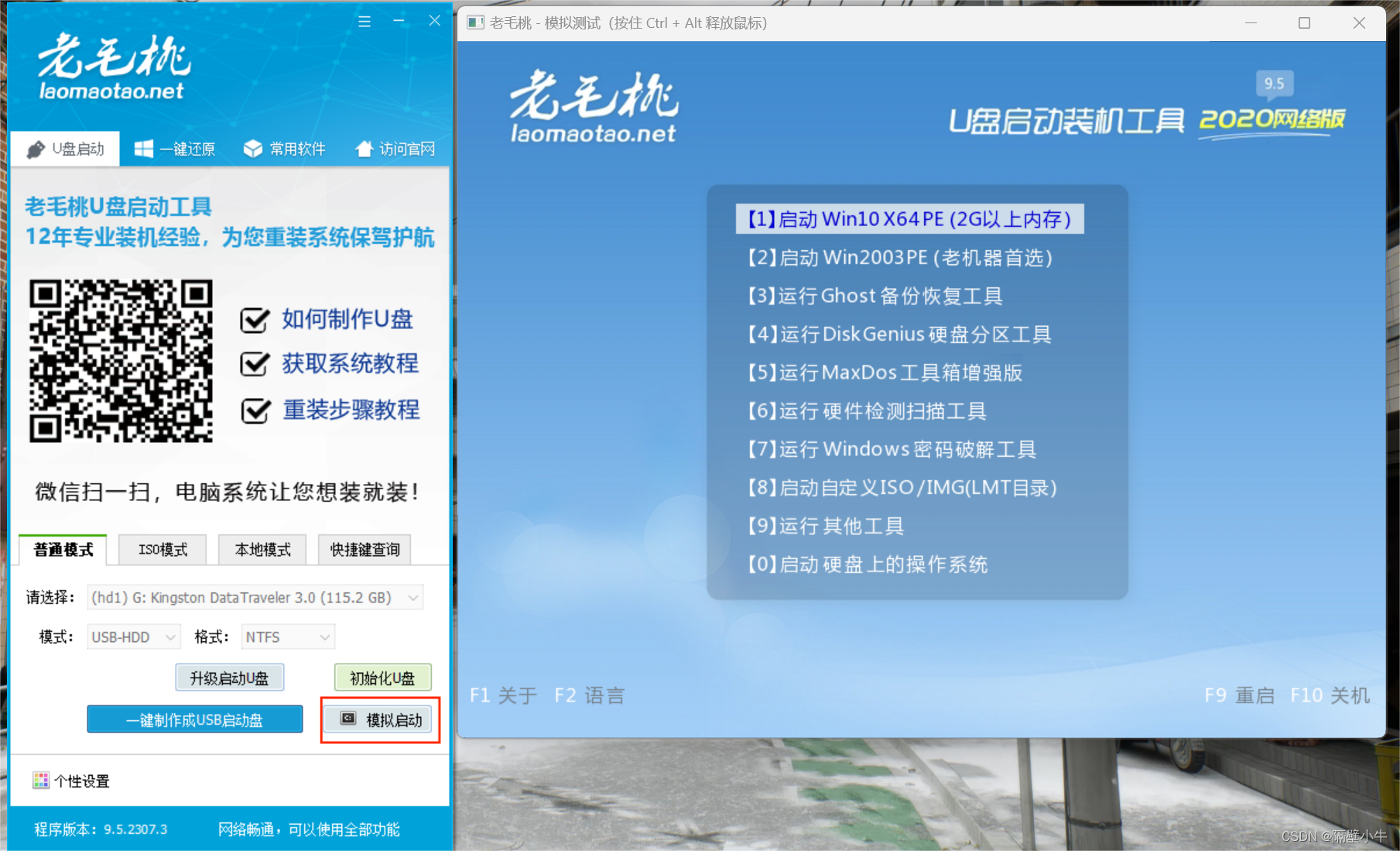Select boot entry 【5】运行 MaxDos 工具箱增强版
Screen dimensions: 1400x851
pos(885,372)
